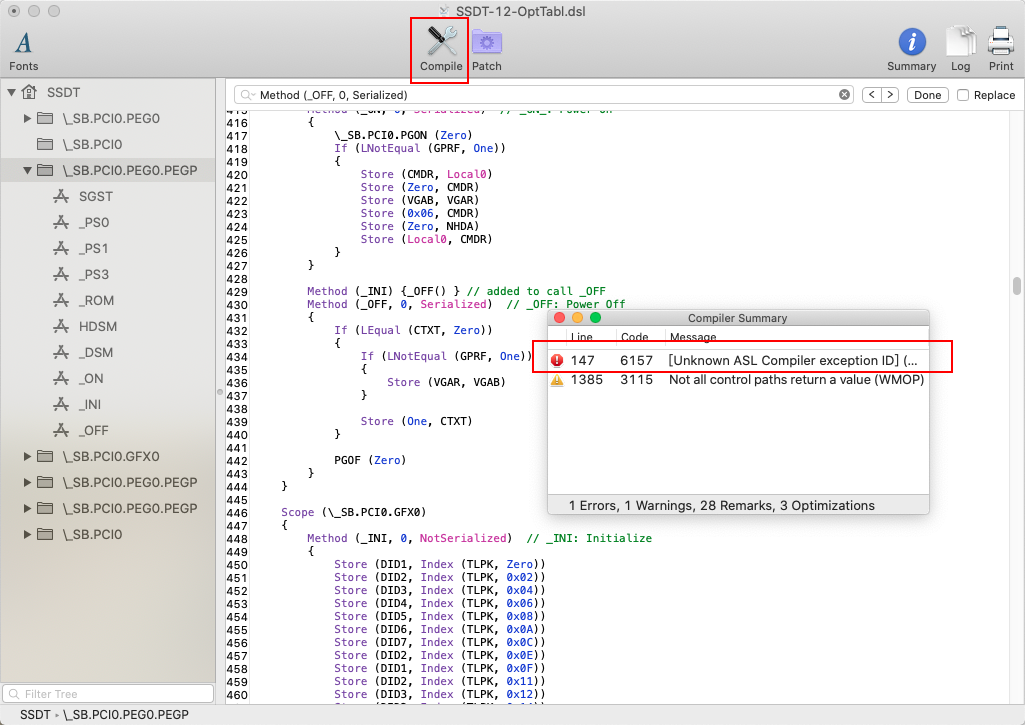
Task: Click the search magnifier icon
Action: [245, 95]
